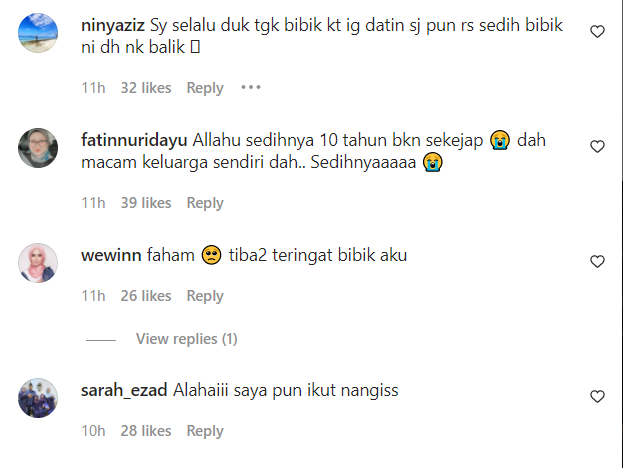Open the sarah_ezad username link

[x=124, y=391]
